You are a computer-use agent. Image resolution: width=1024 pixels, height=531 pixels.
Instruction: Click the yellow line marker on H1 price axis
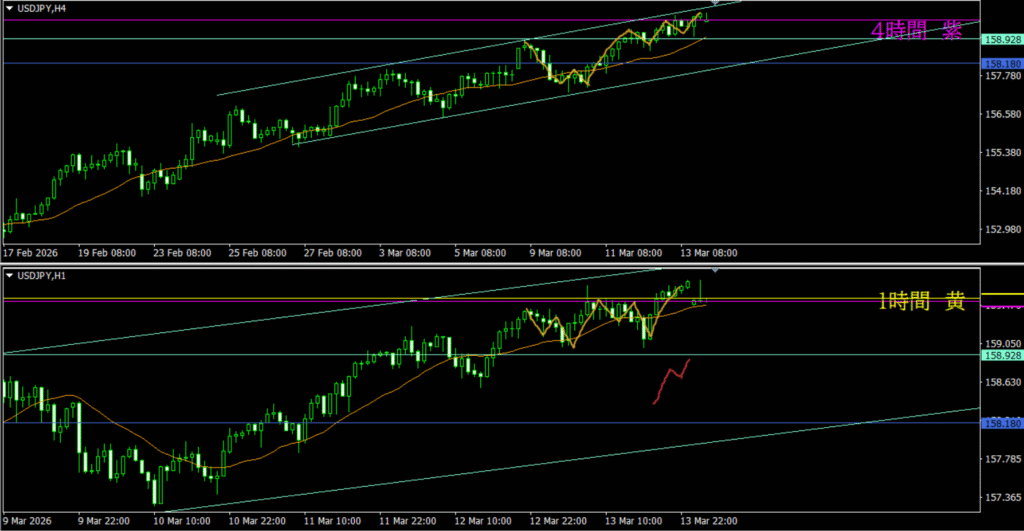click(x=1001, y=295)
